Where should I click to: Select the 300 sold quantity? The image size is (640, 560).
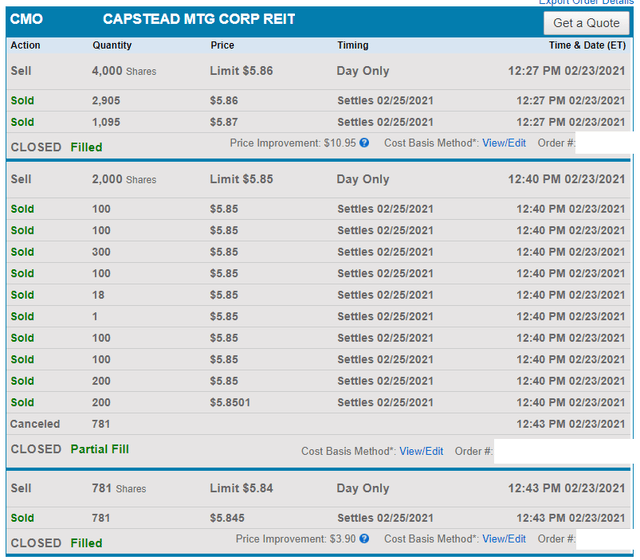(x=101, y=252)
